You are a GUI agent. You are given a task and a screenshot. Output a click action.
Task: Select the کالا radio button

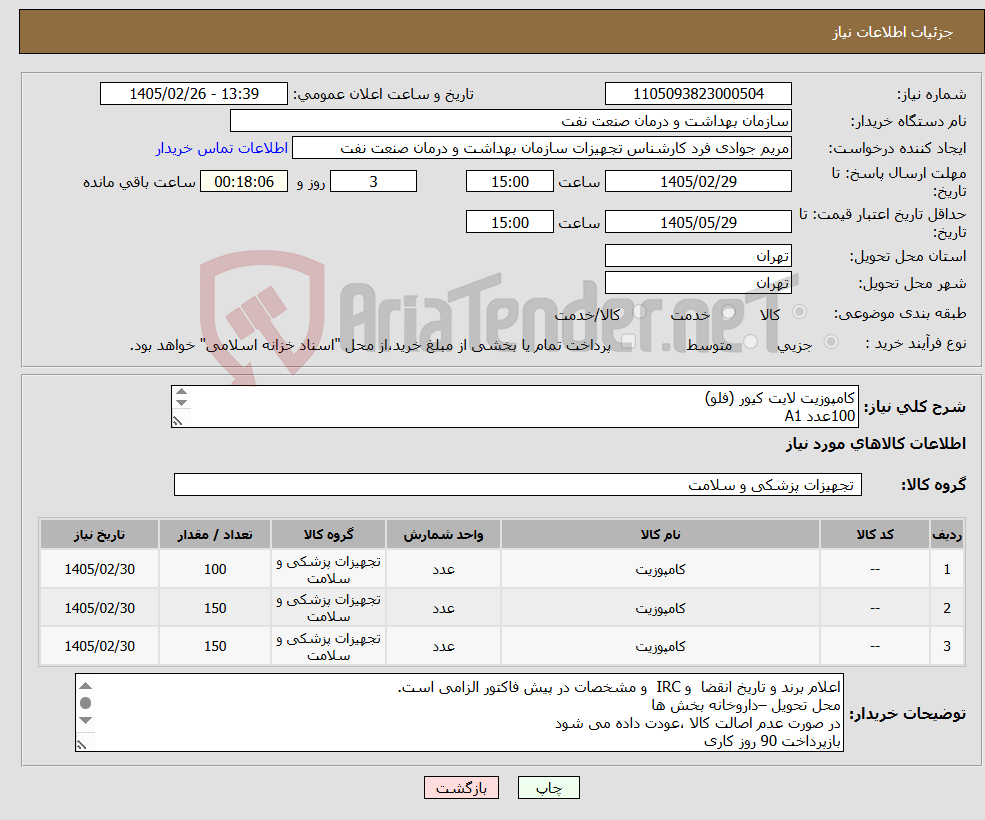coord(800,312)
